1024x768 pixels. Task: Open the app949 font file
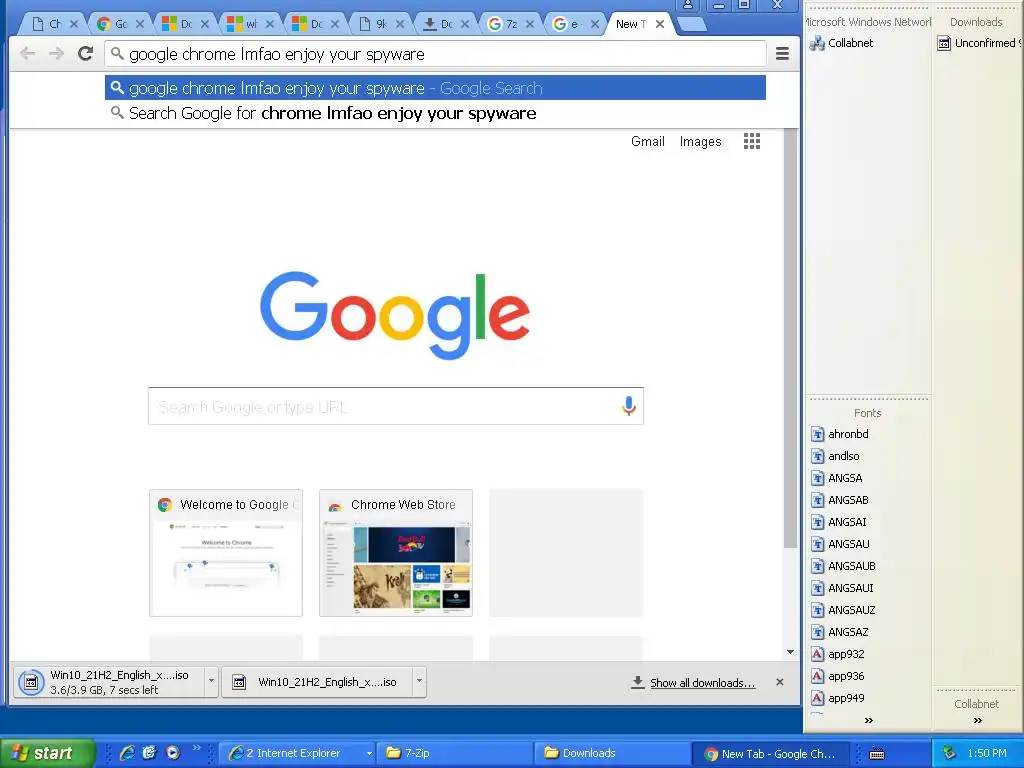tap(838, 698)
